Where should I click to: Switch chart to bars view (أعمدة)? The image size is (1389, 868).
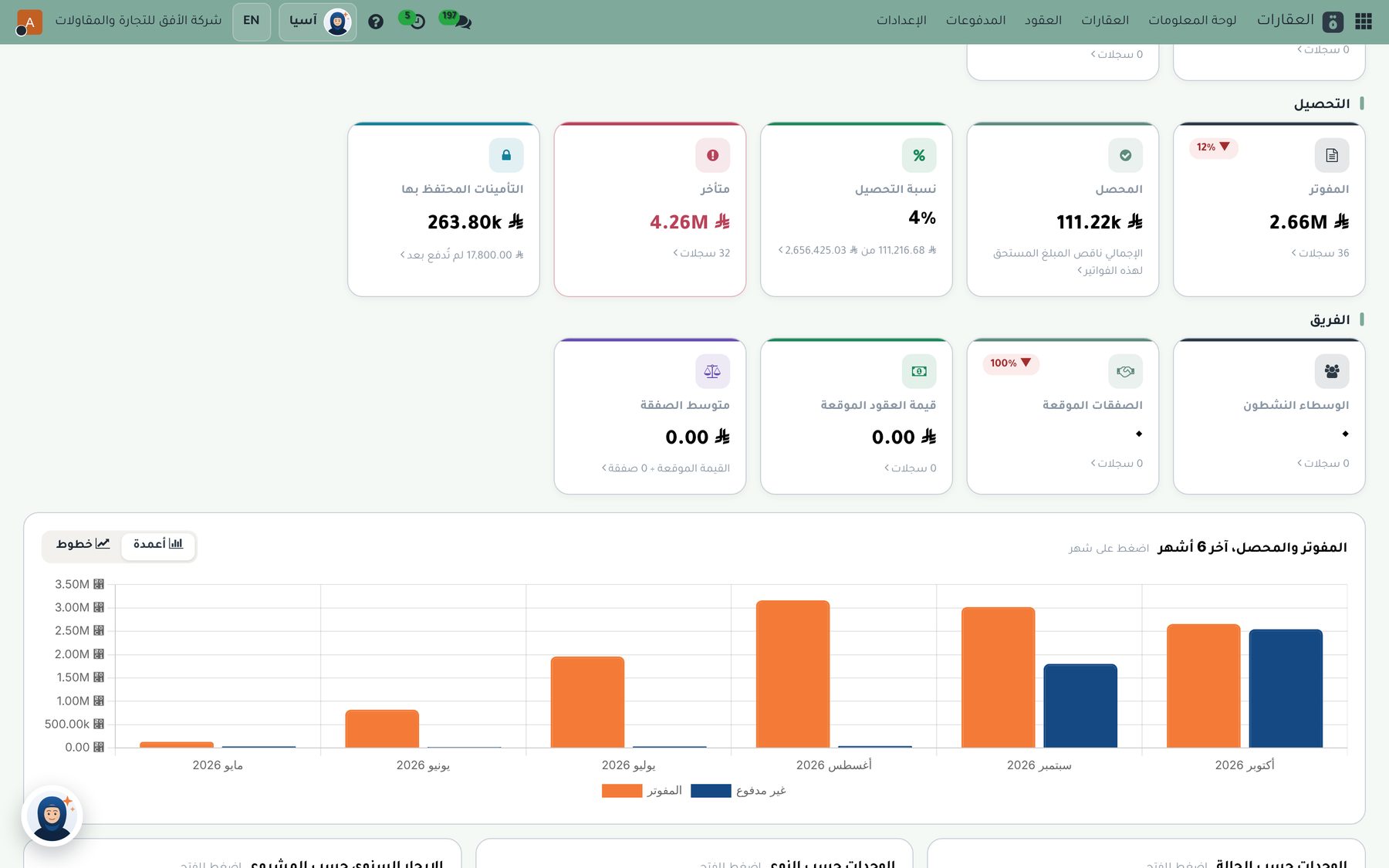pyautogui.click(x=158, y=545)
